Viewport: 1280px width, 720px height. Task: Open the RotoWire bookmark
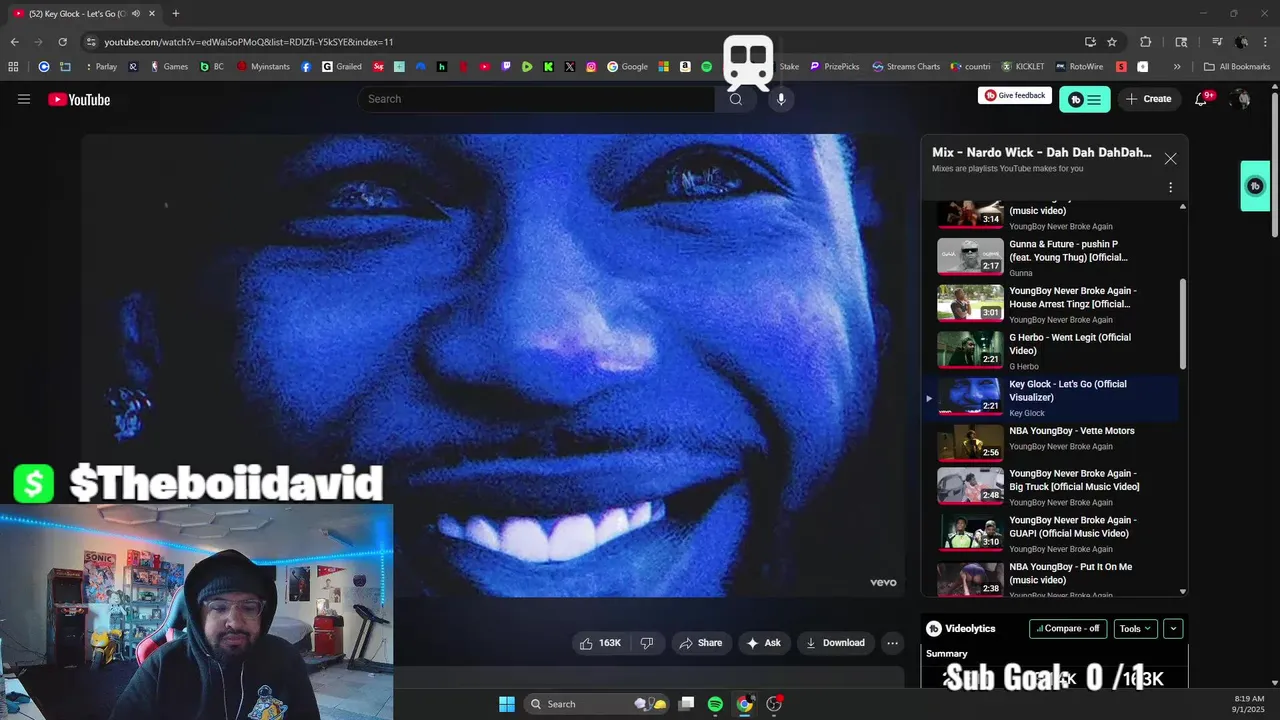pos(1078,67)
